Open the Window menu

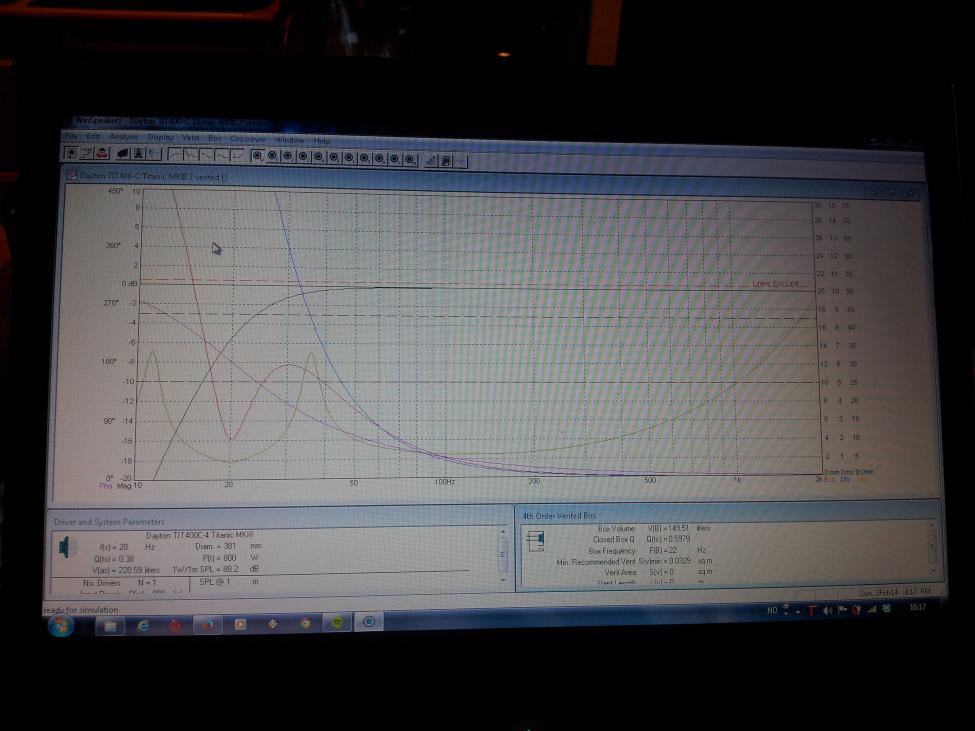tap(289, 140)
